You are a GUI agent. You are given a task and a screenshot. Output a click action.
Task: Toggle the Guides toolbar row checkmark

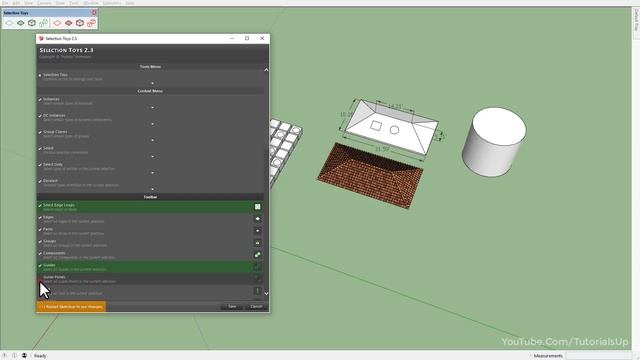pos(40,266)
